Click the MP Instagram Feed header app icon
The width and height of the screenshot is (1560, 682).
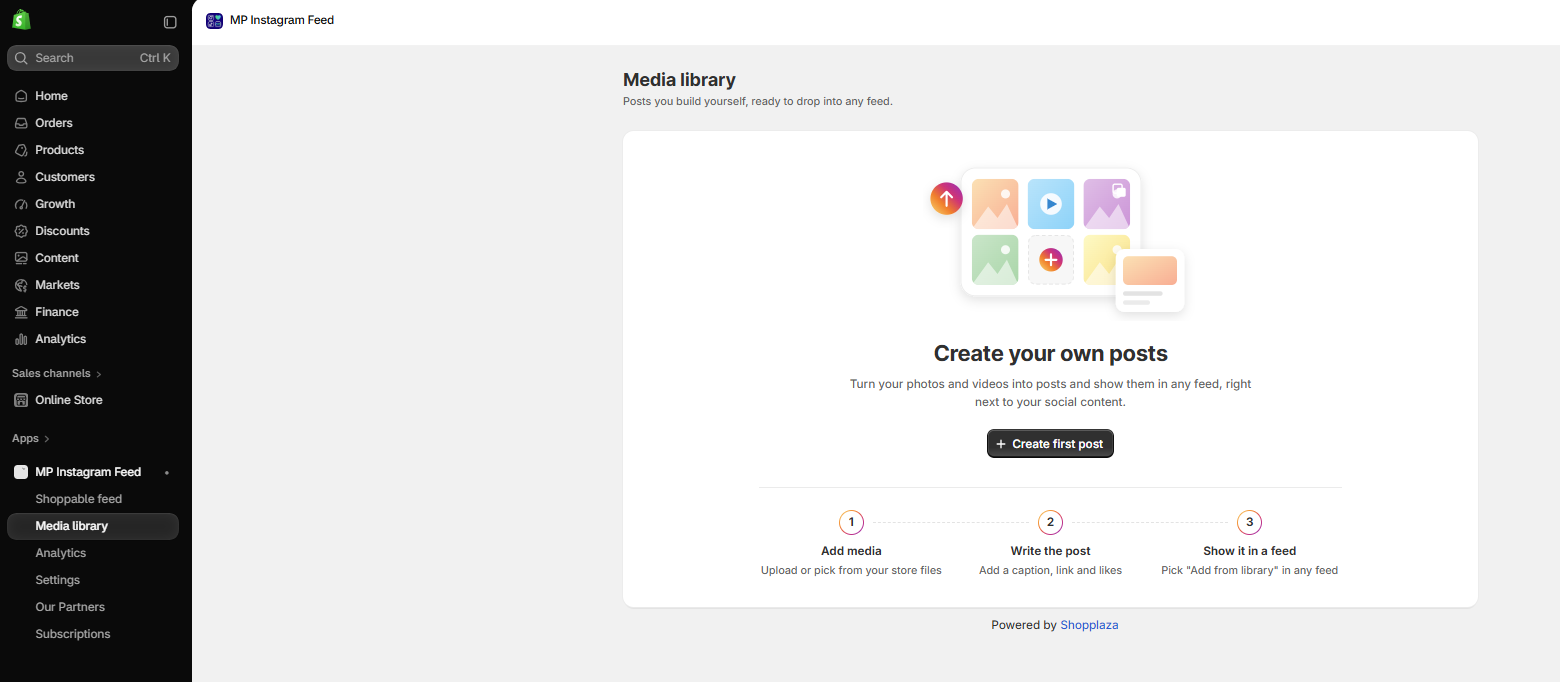(x=214, y=20)
